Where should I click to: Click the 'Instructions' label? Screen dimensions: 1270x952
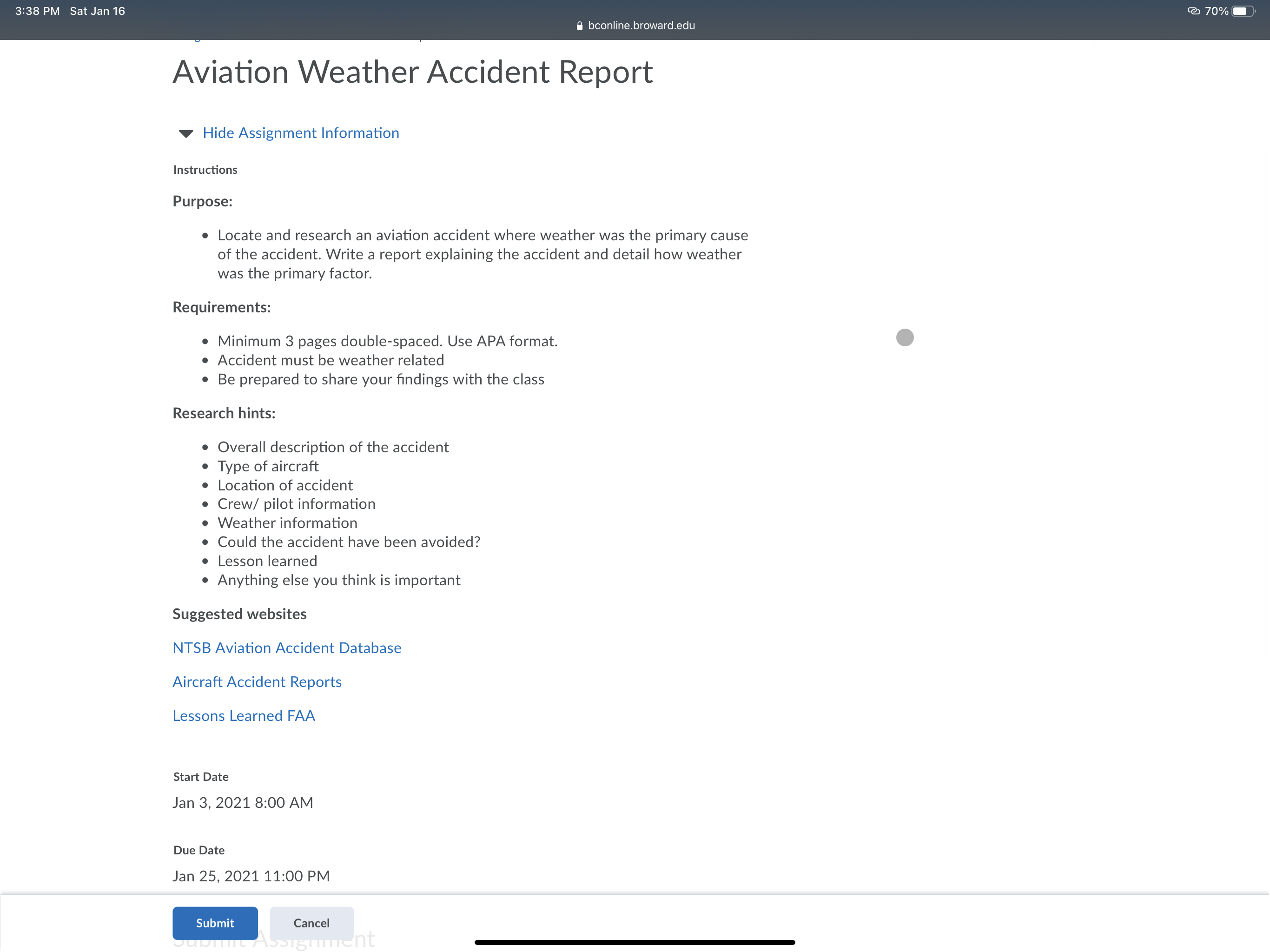pyautogui.click(x=205, y=169)
